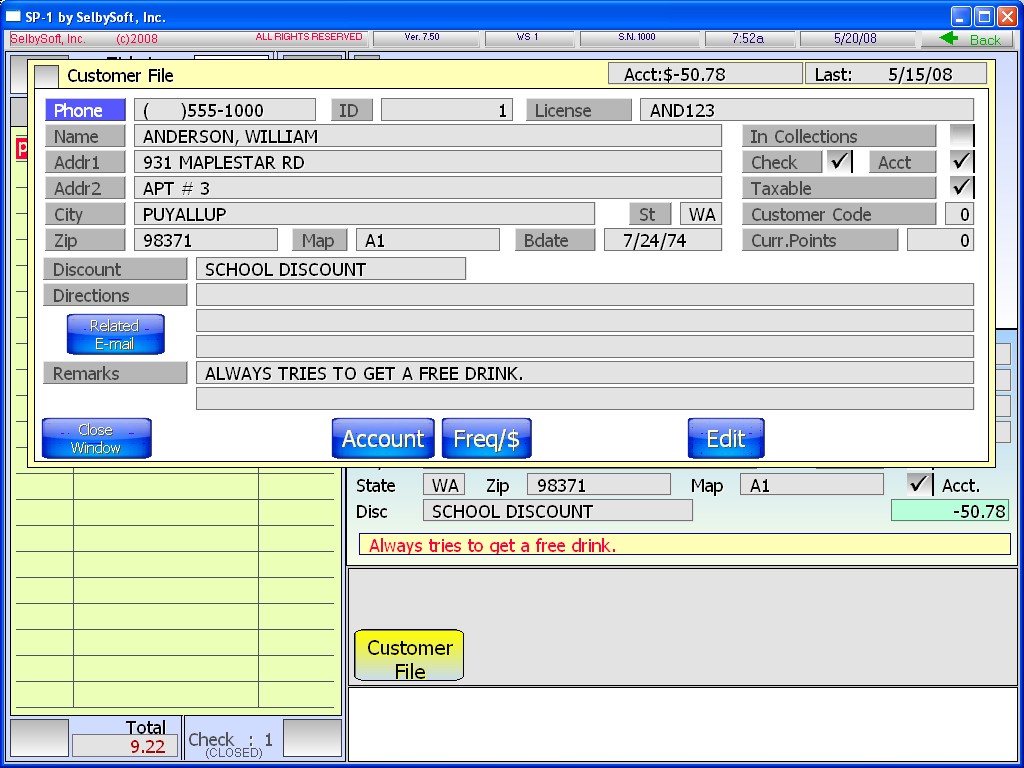Image resolution: width=1024 pixels, height=768 pixels.
Task: Click the Addr1 label button
Action: (85, 163)
